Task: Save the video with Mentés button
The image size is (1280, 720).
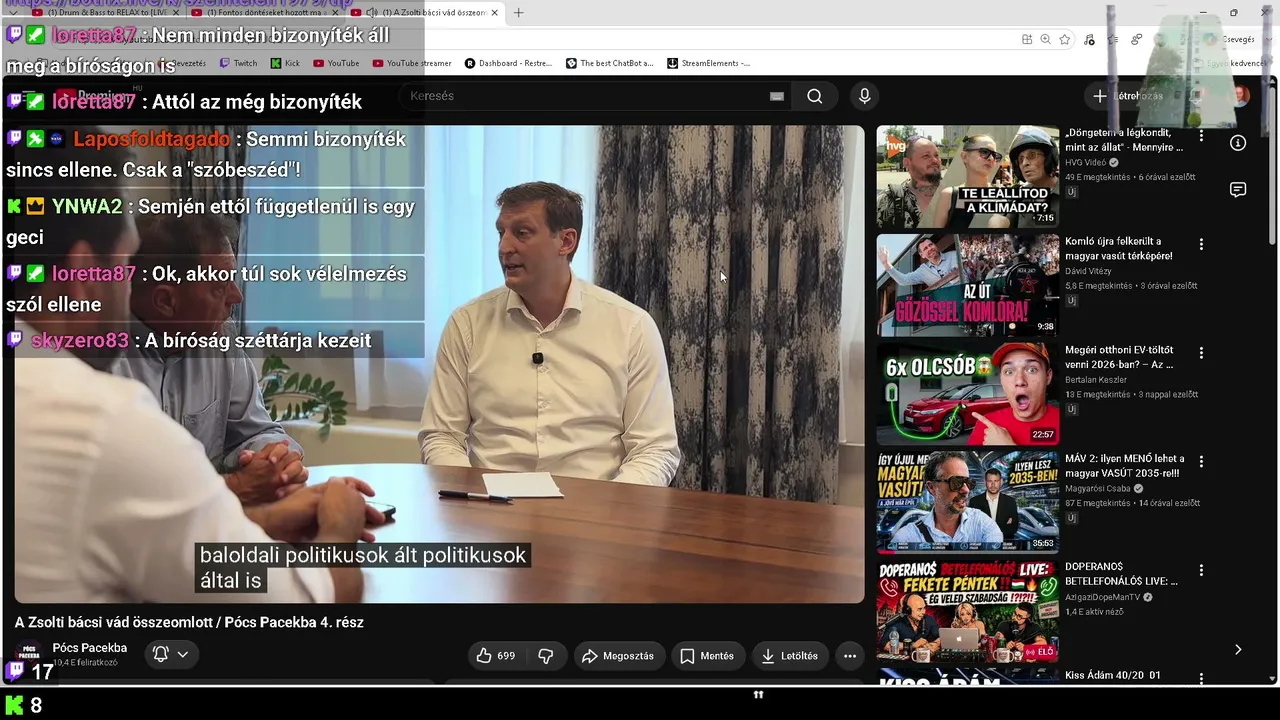Action: pyautogui.click(x=707, y=656)
